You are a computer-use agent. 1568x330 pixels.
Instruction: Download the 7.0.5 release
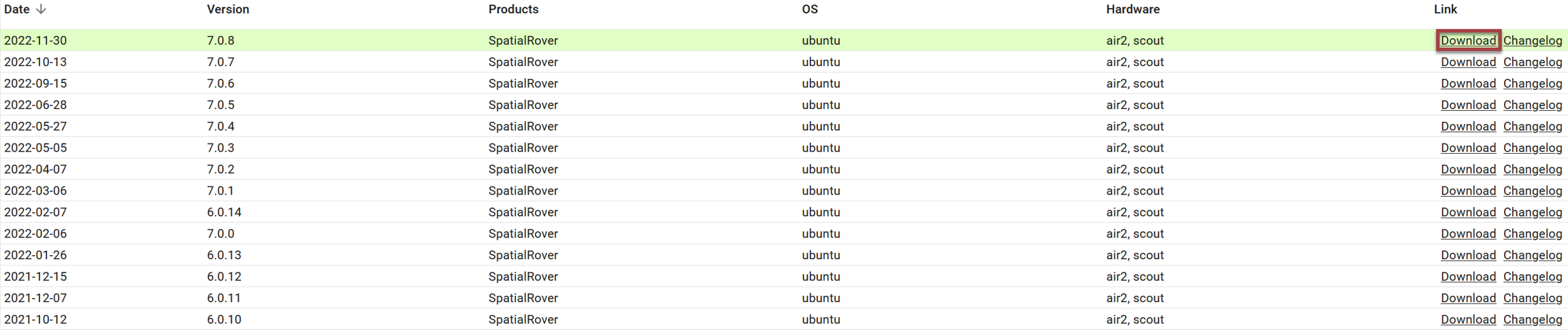pyautogui.click(x=1468, y=105)
